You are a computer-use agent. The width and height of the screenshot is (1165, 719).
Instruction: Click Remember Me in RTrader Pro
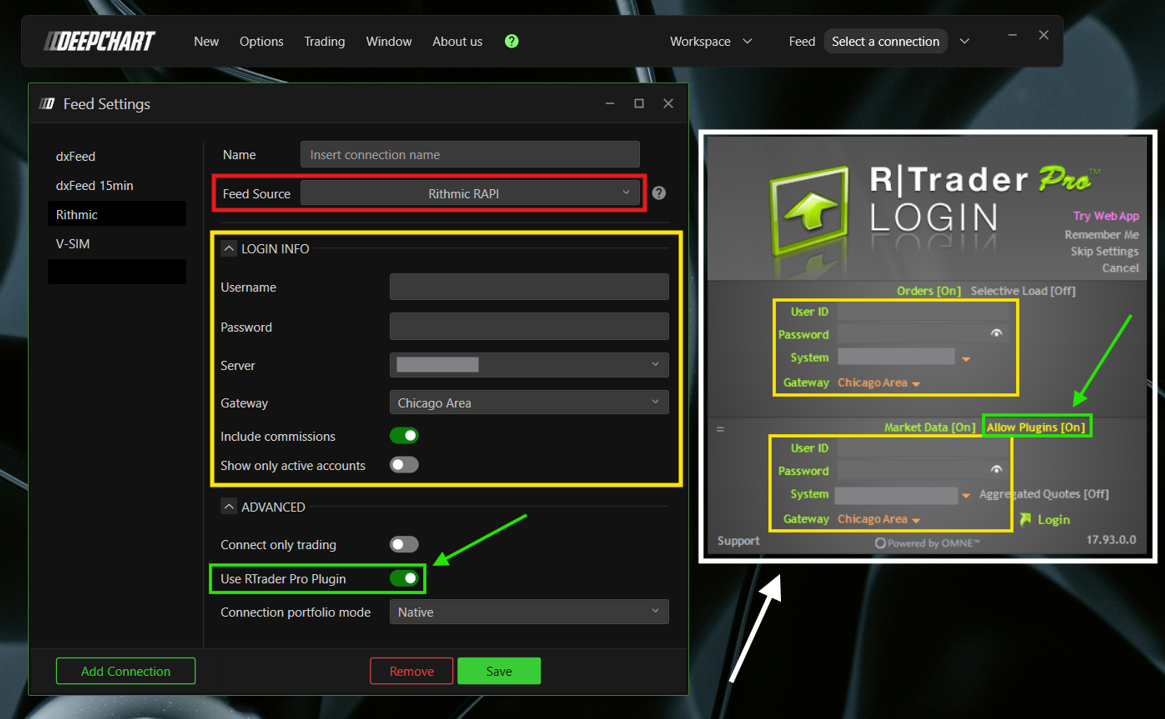pyautogui.click(x=1101, y=235)
